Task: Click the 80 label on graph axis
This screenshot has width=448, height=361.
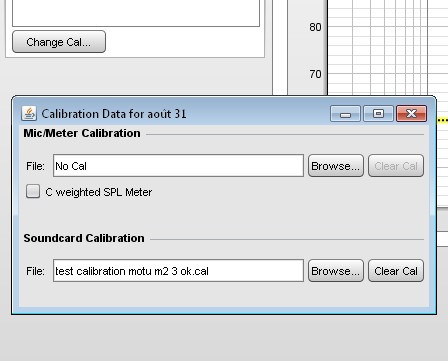Action: point(315,27)
